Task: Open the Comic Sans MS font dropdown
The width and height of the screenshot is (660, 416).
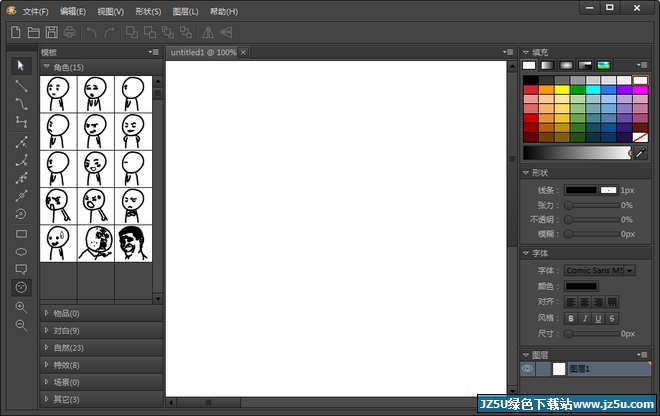Action: [629, 270]
